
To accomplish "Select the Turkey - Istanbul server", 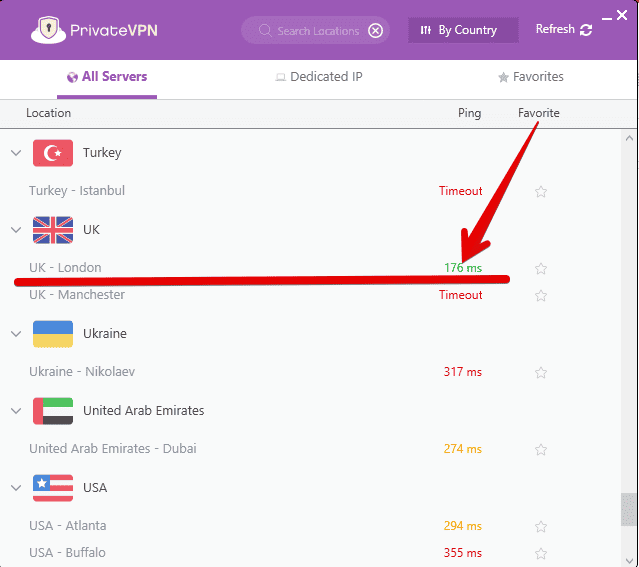I will coord(77,191).
